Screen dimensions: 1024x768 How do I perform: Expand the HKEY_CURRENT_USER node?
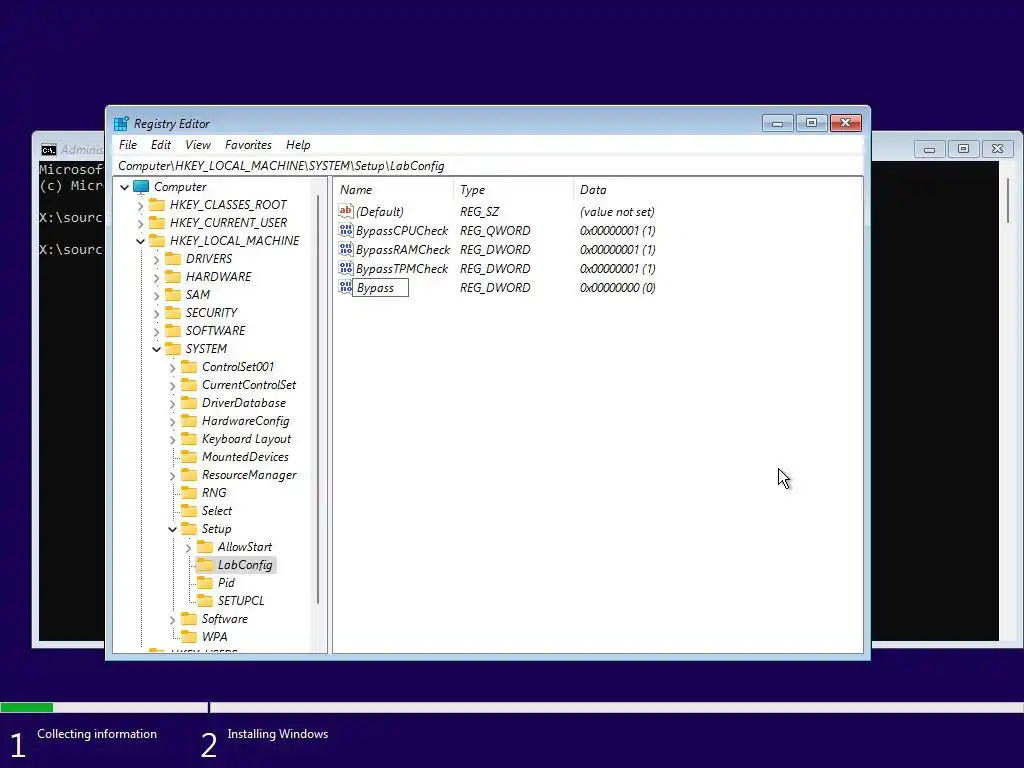click(x=140, y=223)
